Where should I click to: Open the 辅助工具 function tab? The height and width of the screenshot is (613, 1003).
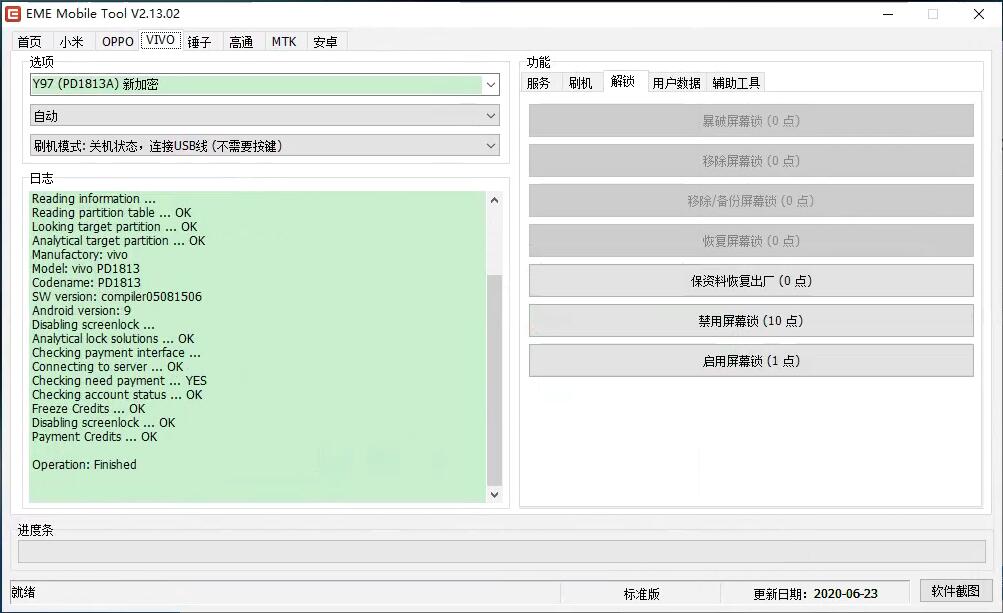click(x=736, y=83)
